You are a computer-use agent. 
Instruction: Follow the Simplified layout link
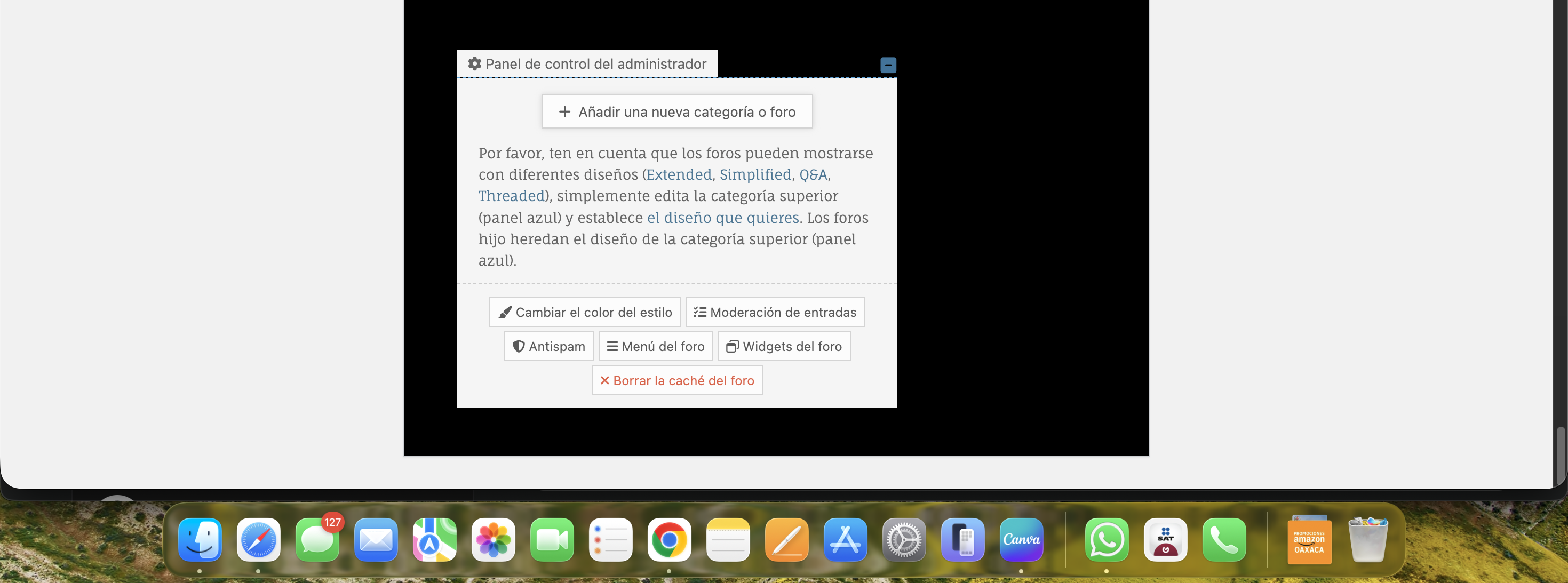click(755, 174)
